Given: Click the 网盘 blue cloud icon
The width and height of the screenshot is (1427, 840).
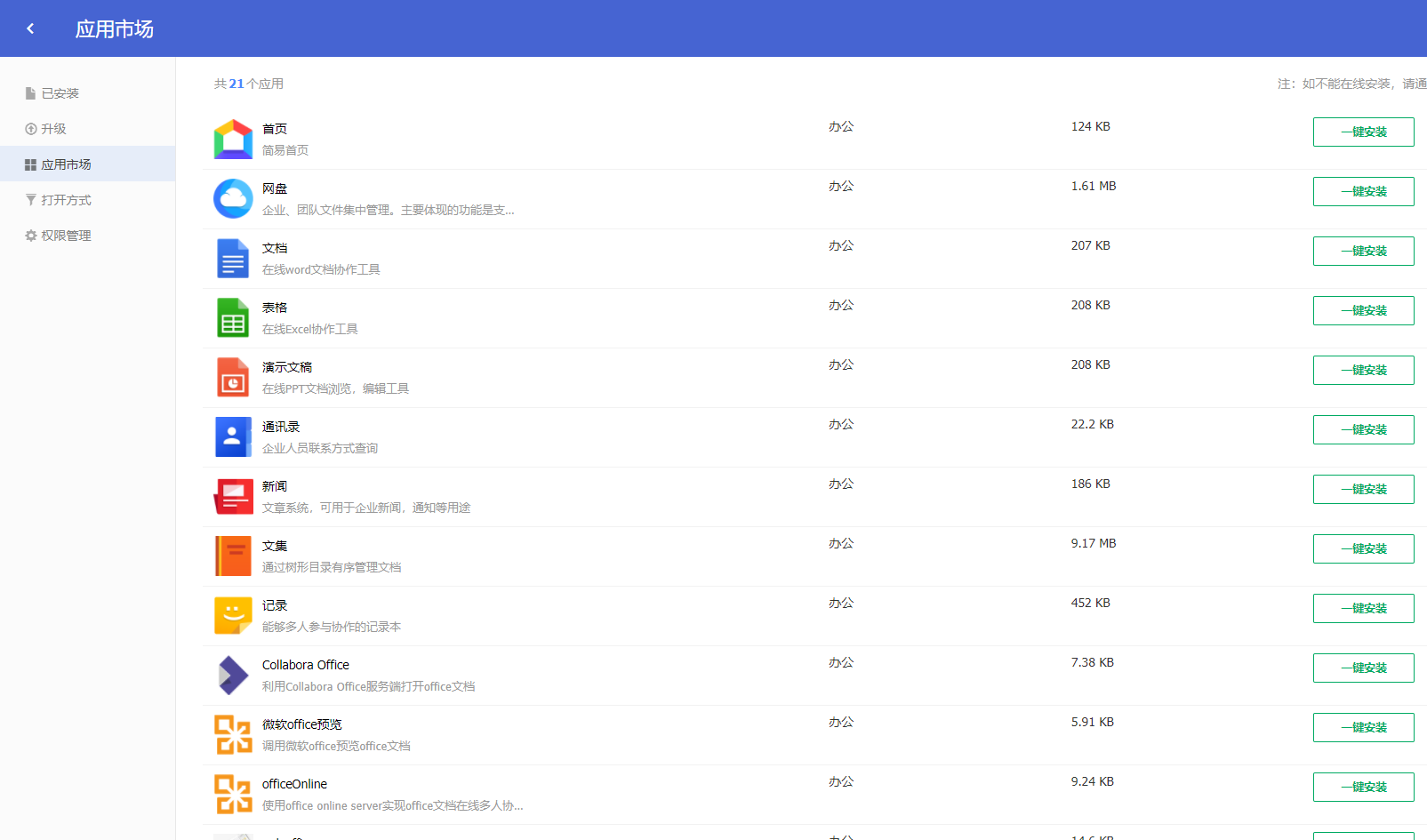Looking at the screenshot, I should (233, 199).
